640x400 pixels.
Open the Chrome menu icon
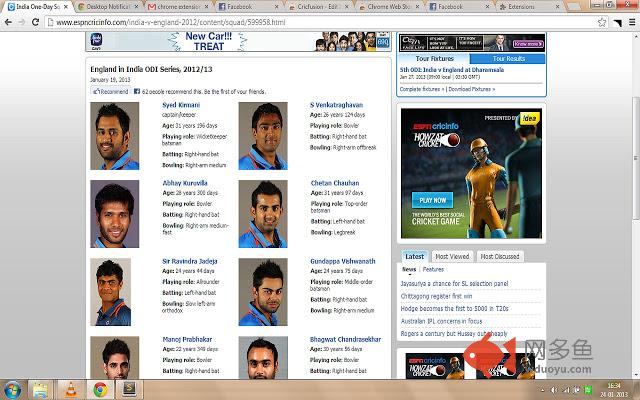click(x=631, y=22)
